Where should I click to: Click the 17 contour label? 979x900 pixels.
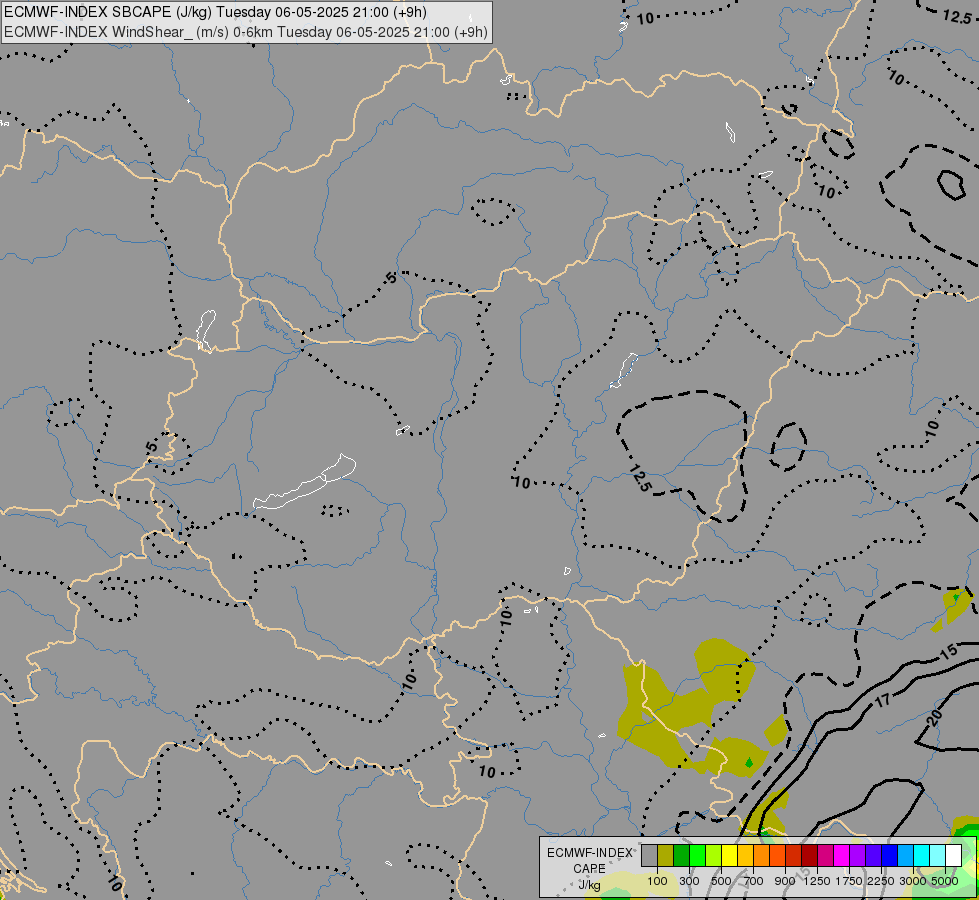pyautogui.click(x=882, y=701)
